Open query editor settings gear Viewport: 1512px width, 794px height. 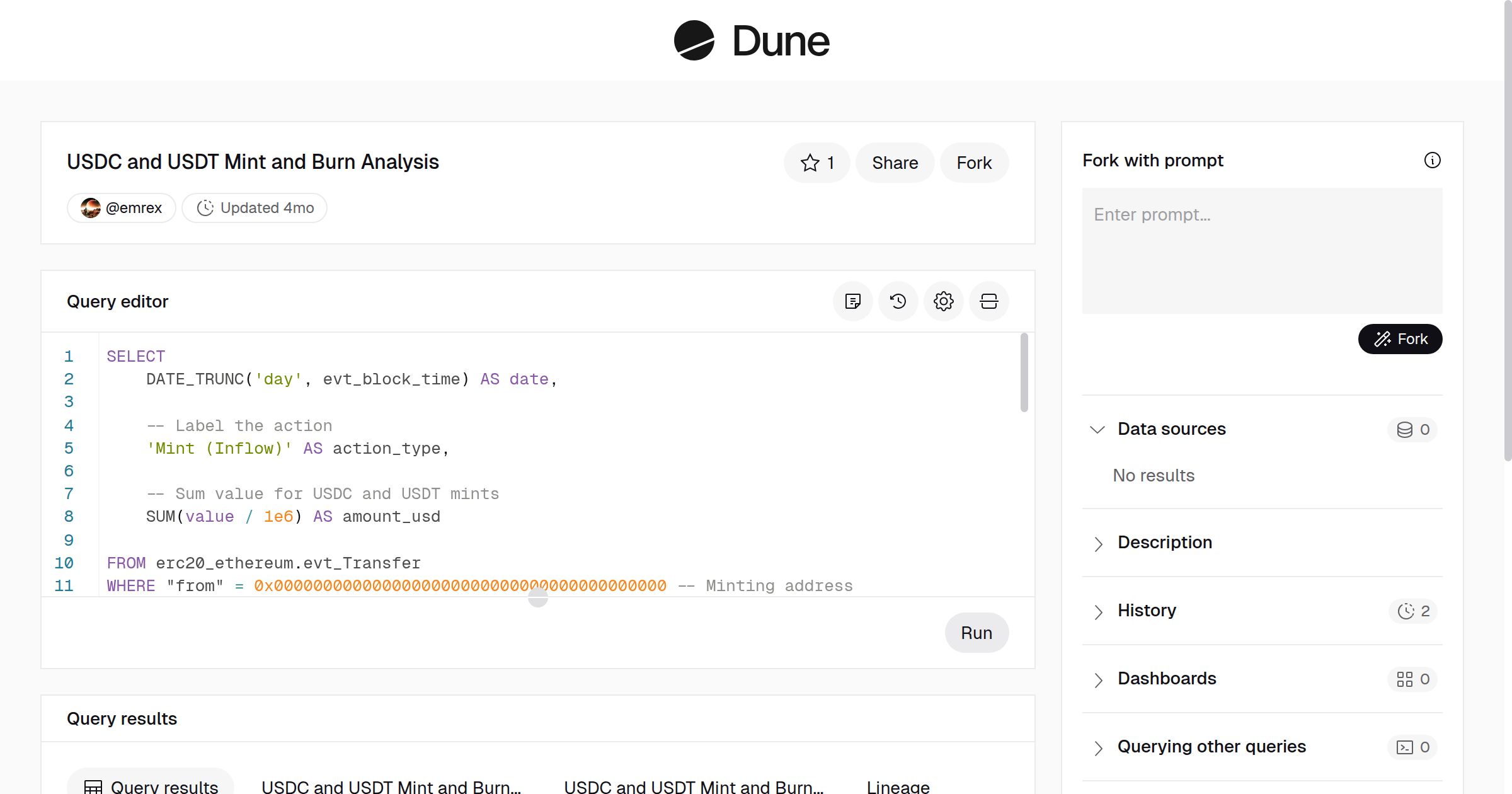943,301
